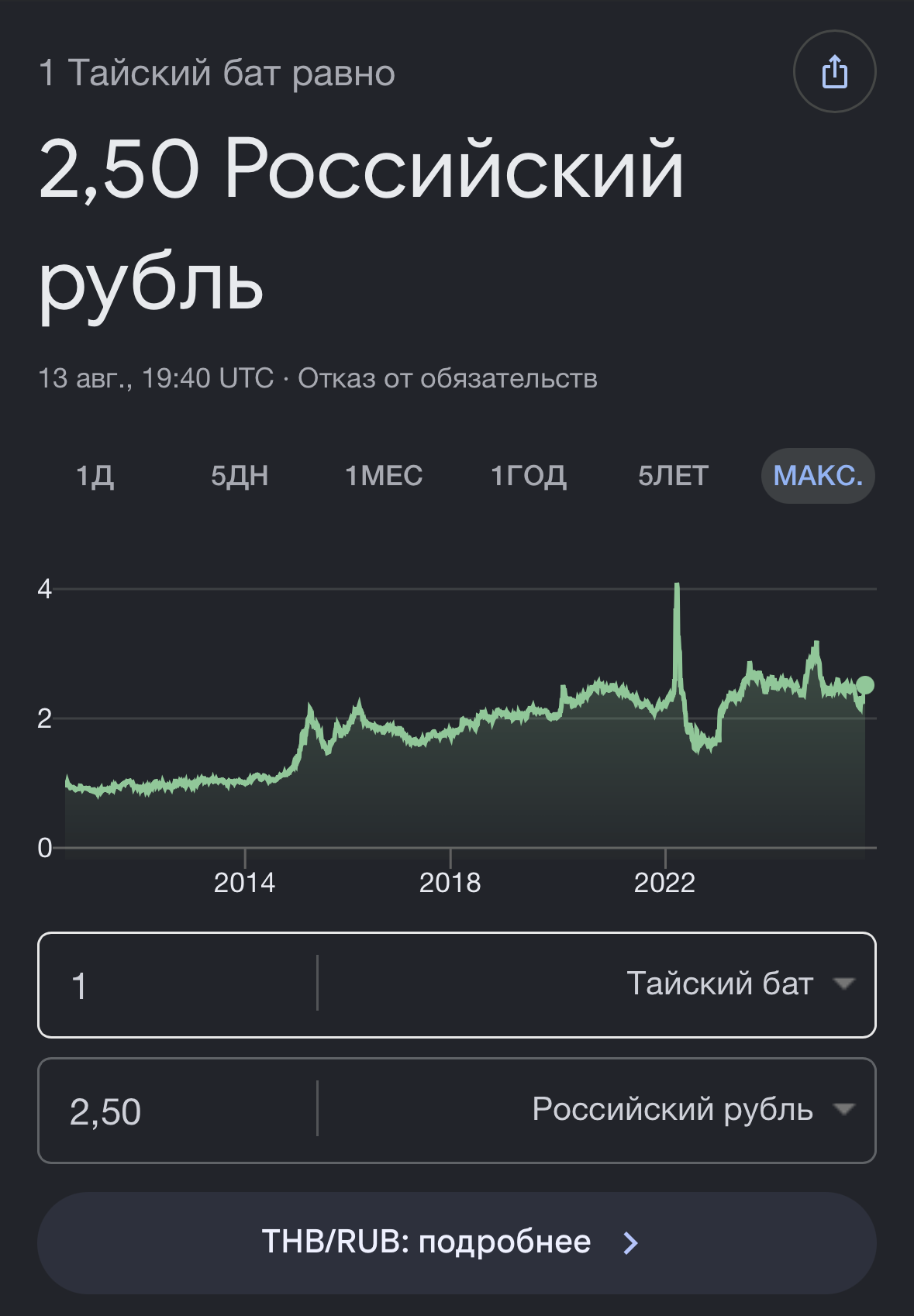
Task: Select the МАКС. range tab
Action: pyautogui.click(x=818, y=475)
